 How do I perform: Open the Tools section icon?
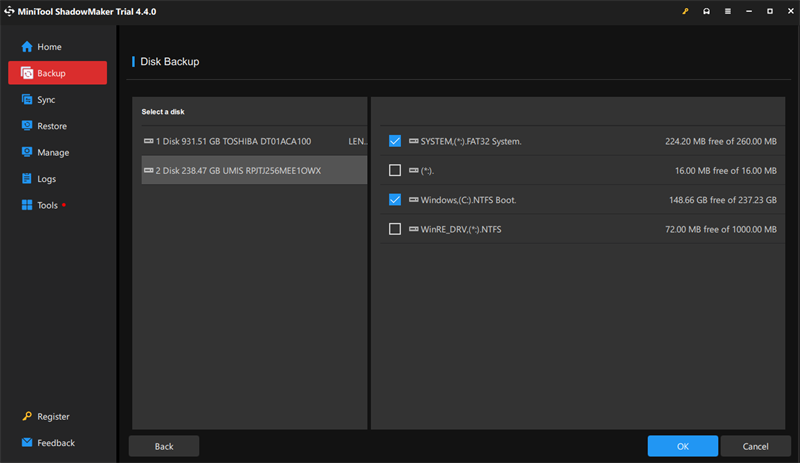pos(27,205)
